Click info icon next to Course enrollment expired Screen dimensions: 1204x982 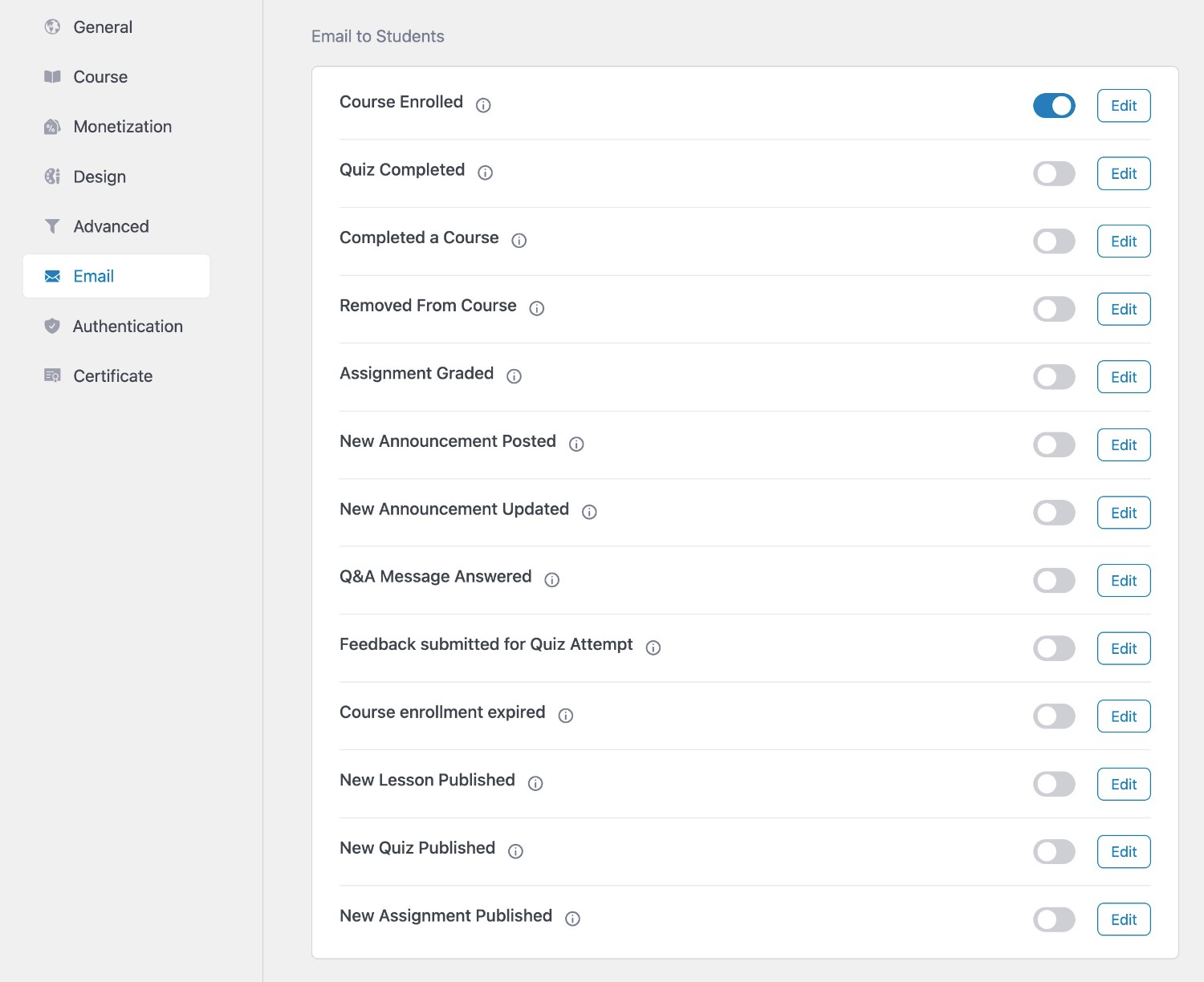coord(565,716)
